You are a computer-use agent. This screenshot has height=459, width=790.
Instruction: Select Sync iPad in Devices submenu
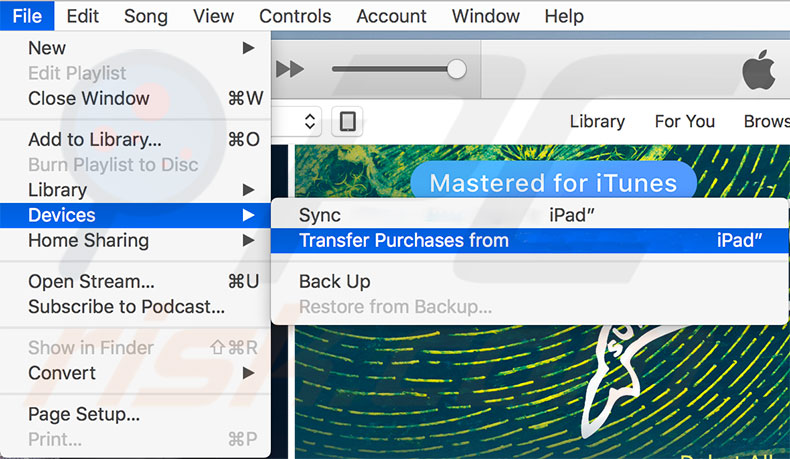pos(530,215)
